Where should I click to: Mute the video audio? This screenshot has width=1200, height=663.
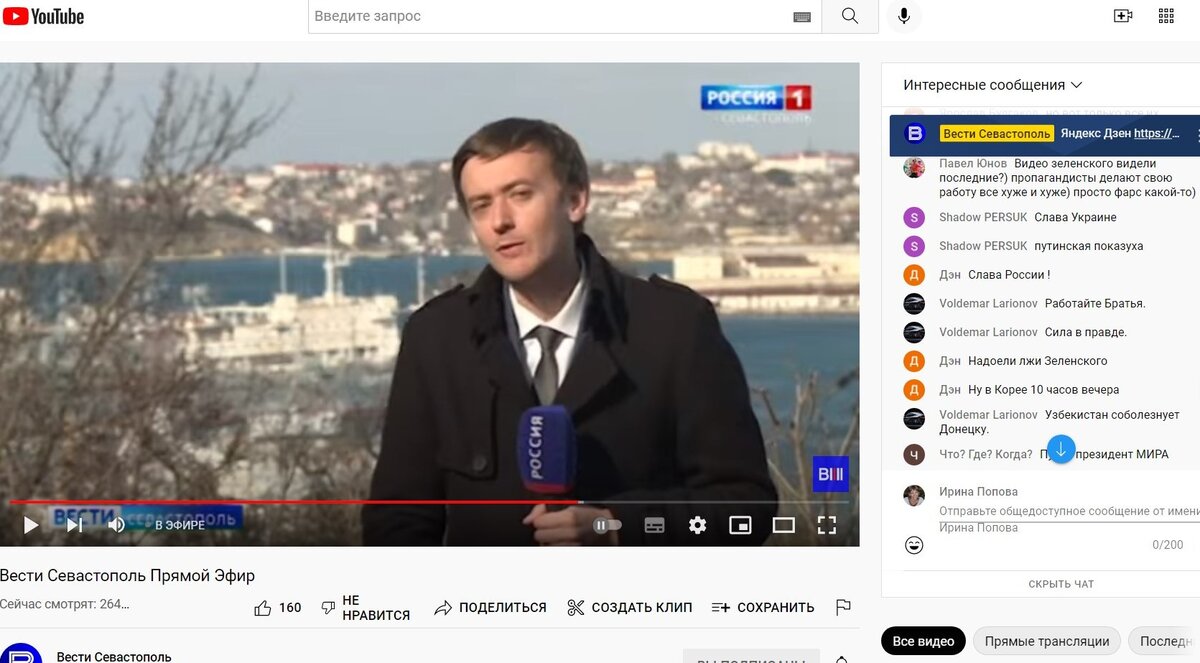click(x=116, y=524)
